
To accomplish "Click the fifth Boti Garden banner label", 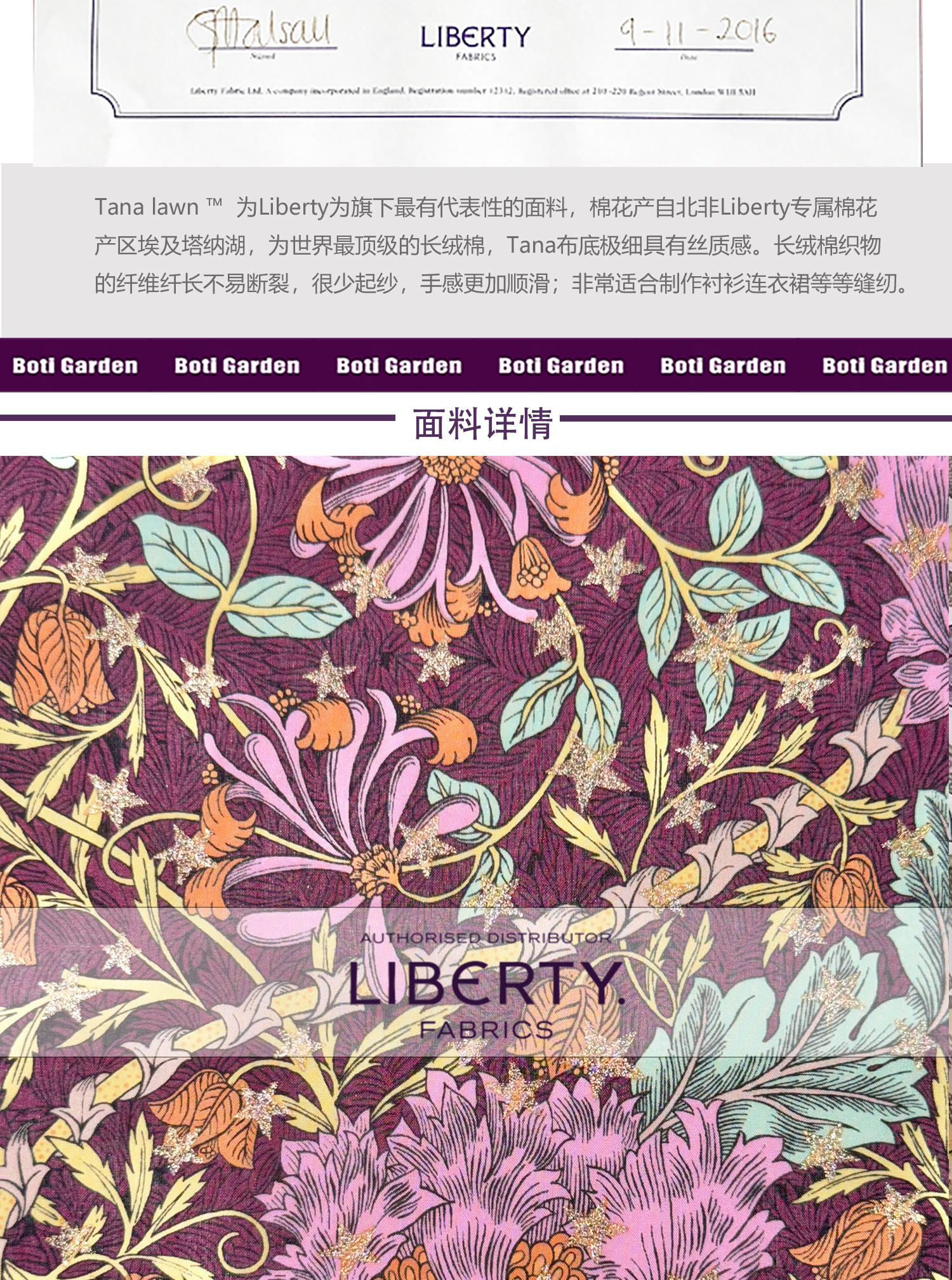I will point(724,366).
